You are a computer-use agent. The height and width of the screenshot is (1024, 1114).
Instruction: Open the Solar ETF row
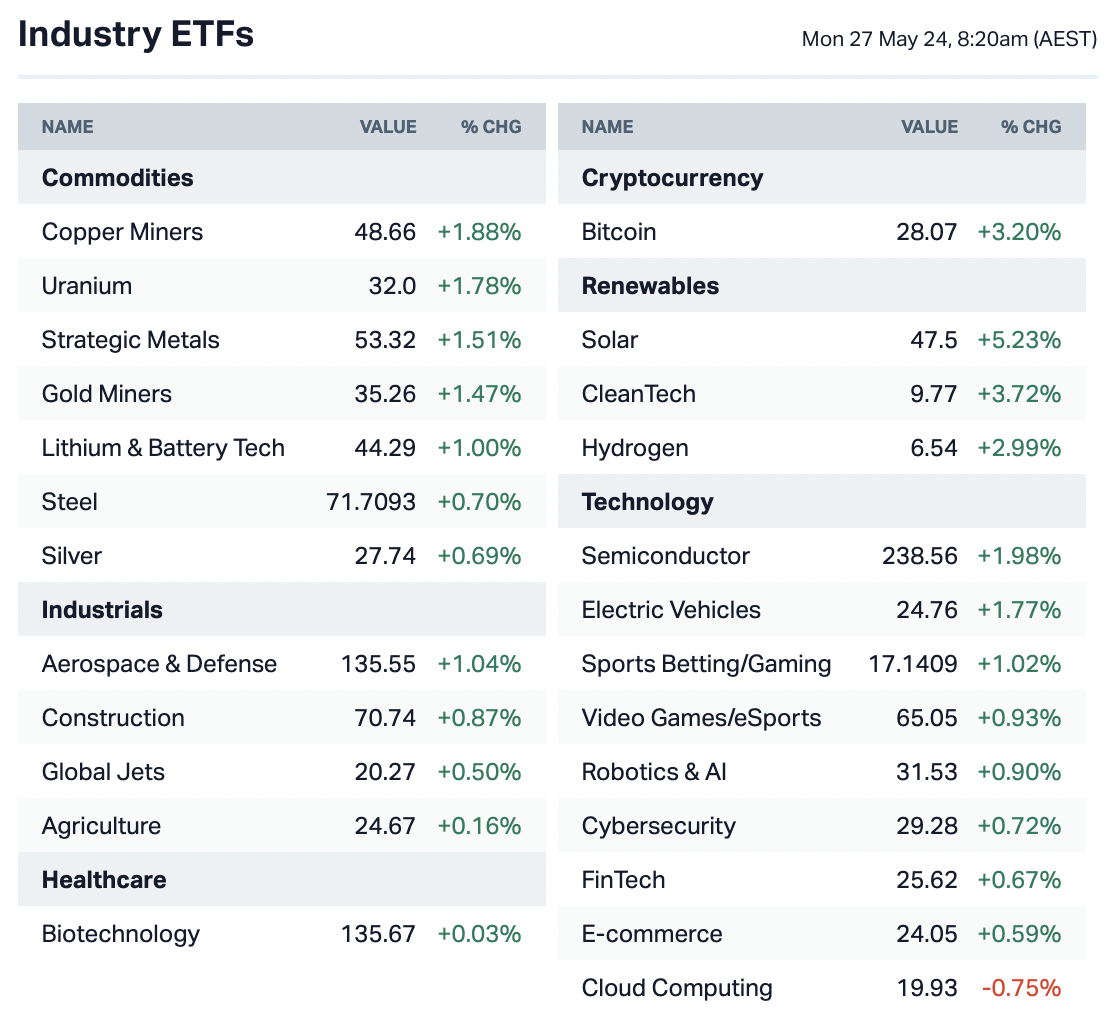point(610,340)
